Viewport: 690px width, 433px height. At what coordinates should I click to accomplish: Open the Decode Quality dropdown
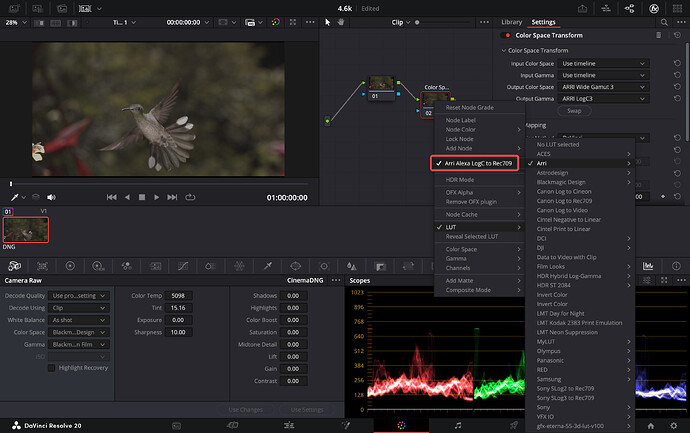[x=78, y=296]
